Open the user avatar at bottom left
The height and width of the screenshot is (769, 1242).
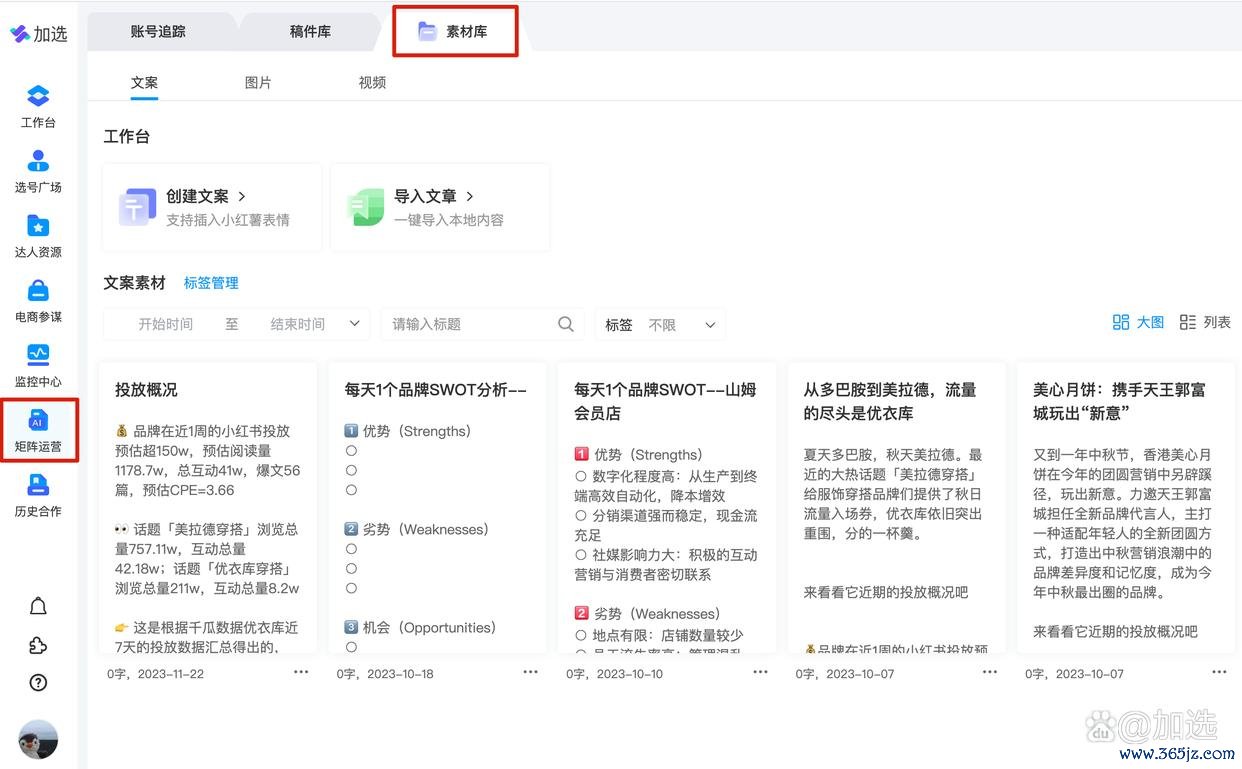[38, 740]
